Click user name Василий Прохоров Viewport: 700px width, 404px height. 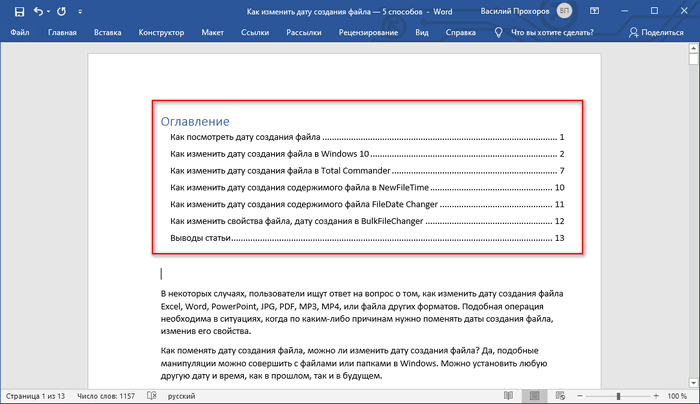pos(515,12)
